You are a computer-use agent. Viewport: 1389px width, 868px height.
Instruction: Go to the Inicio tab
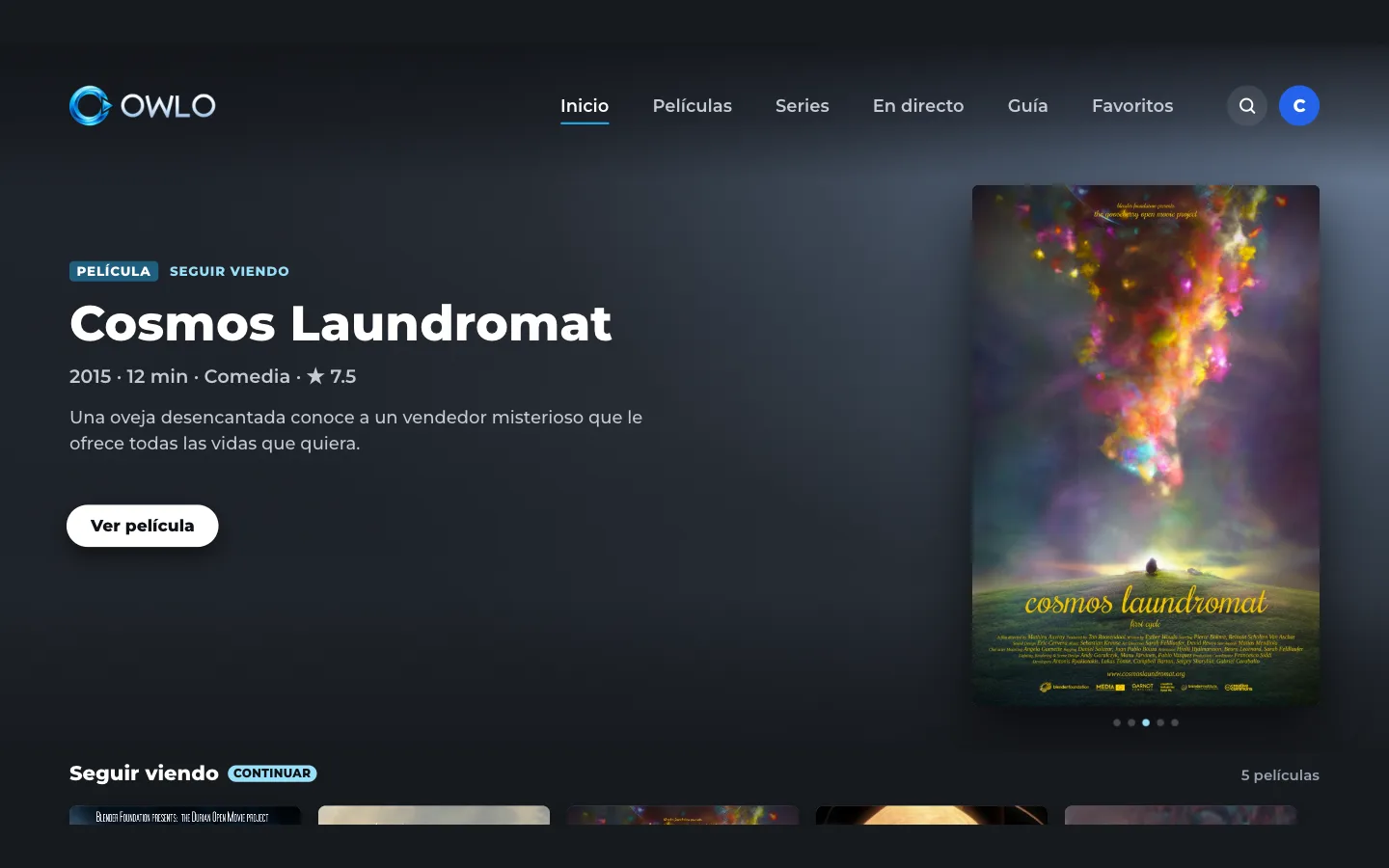[x=585, y=106]
